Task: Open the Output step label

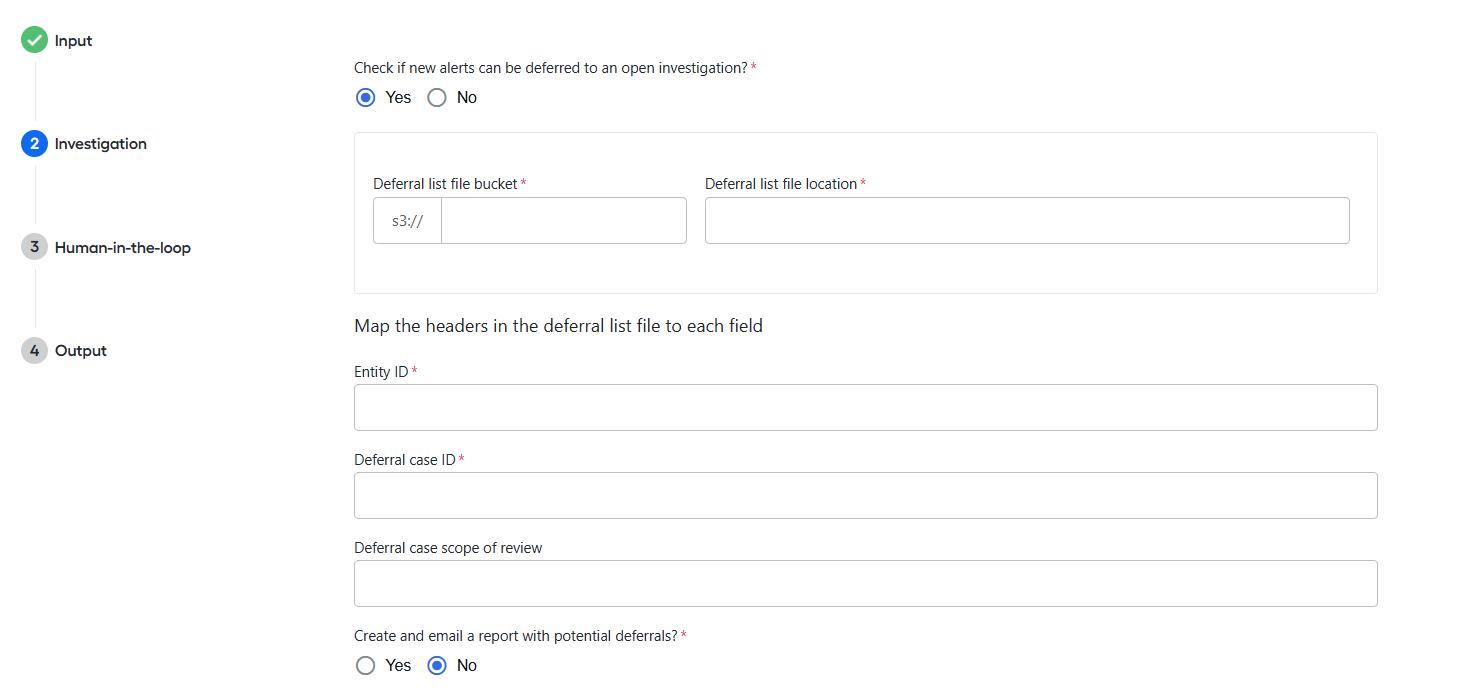Action: [81, 351]
